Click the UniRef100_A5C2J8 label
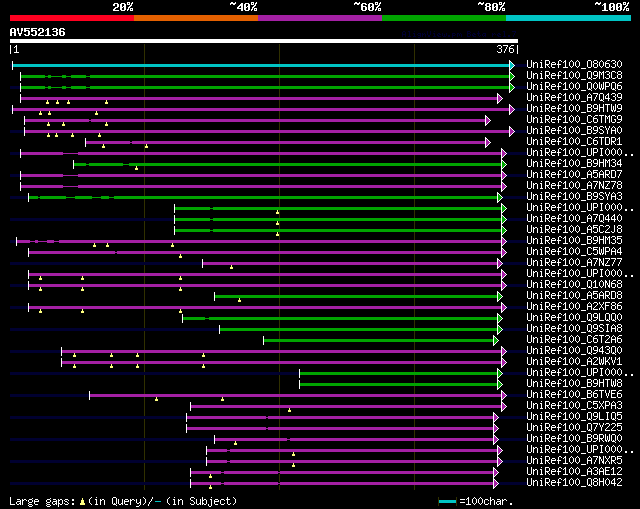 coord(574,229)
